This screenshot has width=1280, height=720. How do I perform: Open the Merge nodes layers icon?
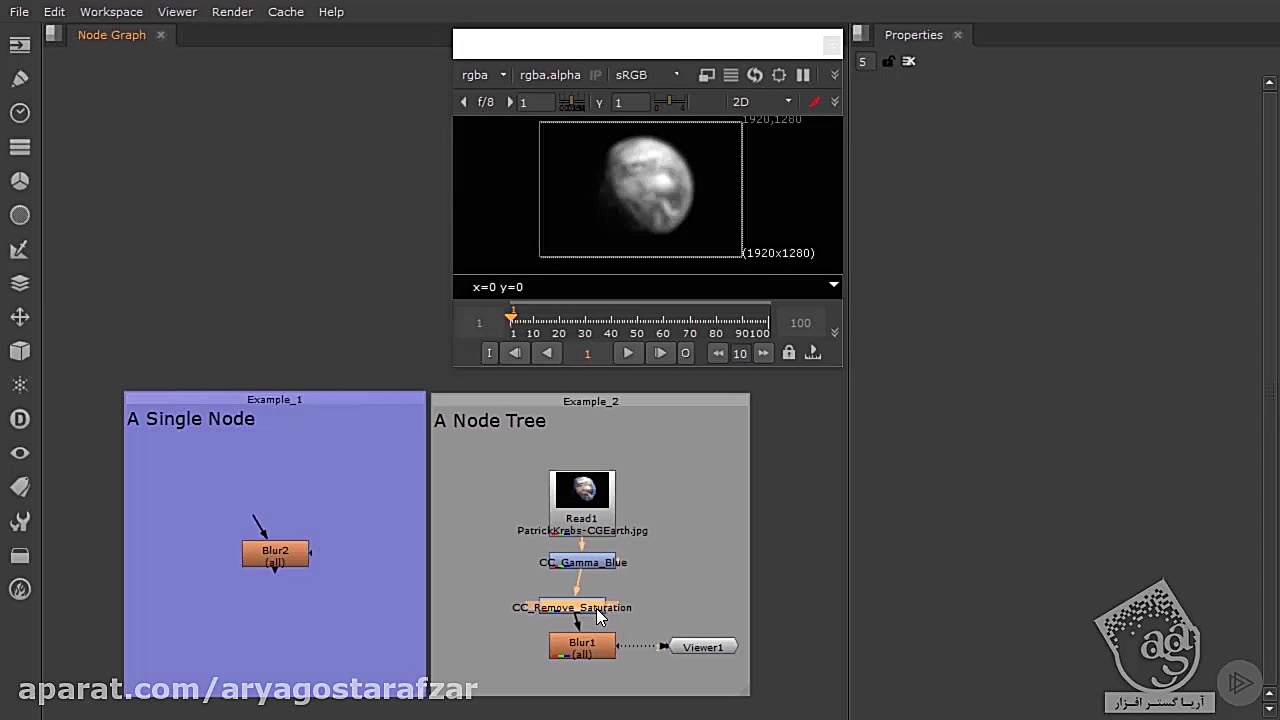20,283
